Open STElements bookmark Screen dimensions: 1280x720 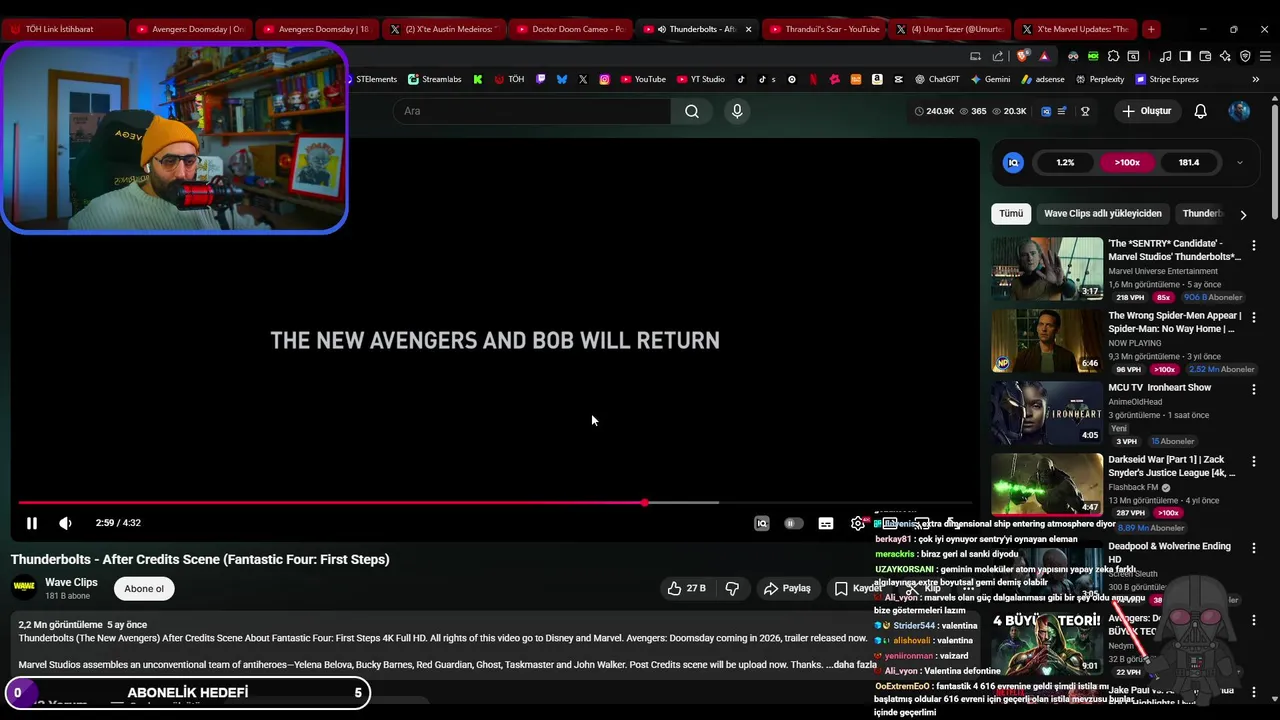point(371,79)
